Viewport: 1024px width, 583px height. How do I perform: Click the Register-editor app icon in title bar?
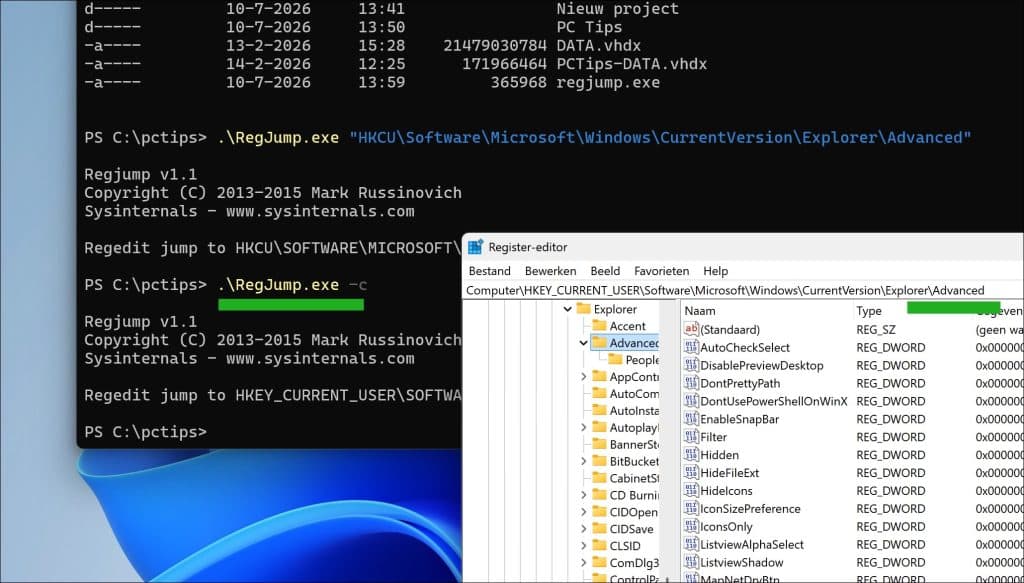tap(475, 247)
